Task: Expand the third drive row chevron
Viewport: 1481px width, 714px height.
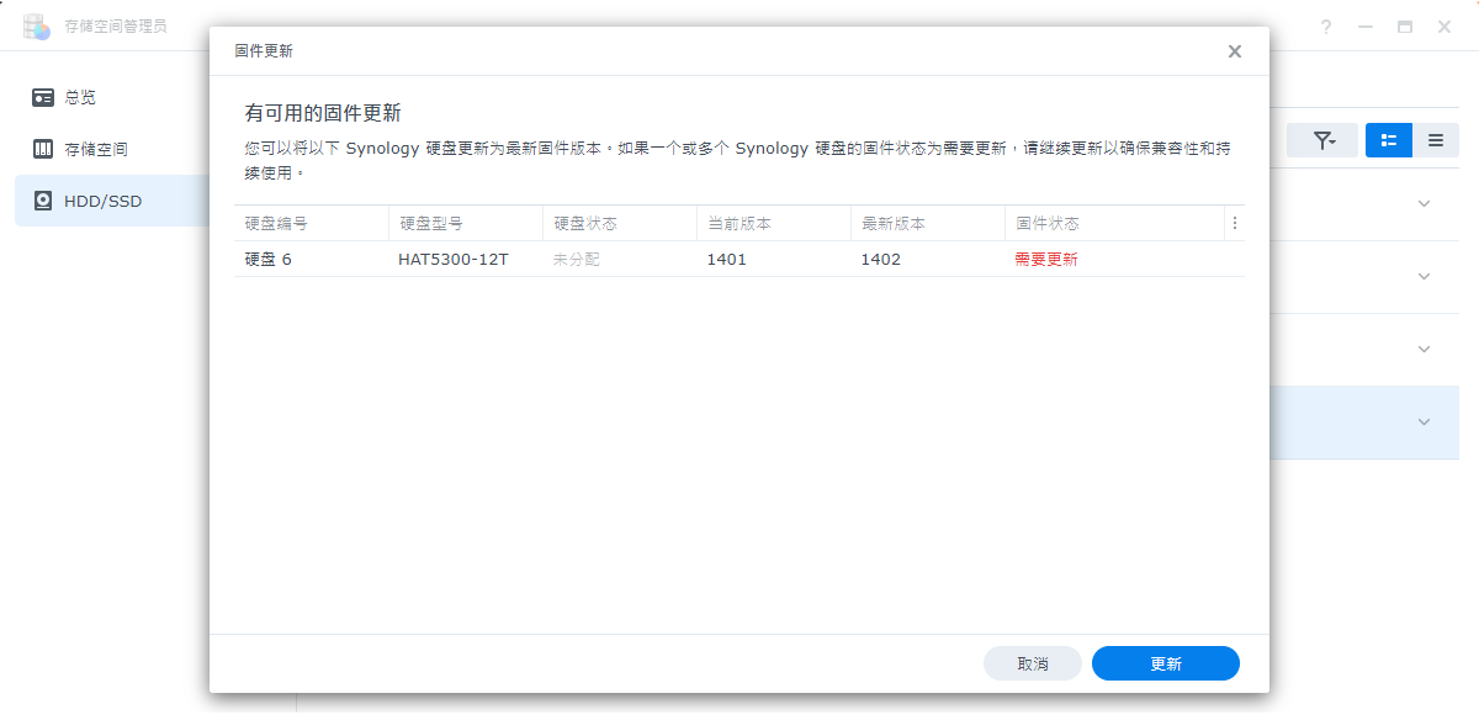Action: tap(1424, 350)
